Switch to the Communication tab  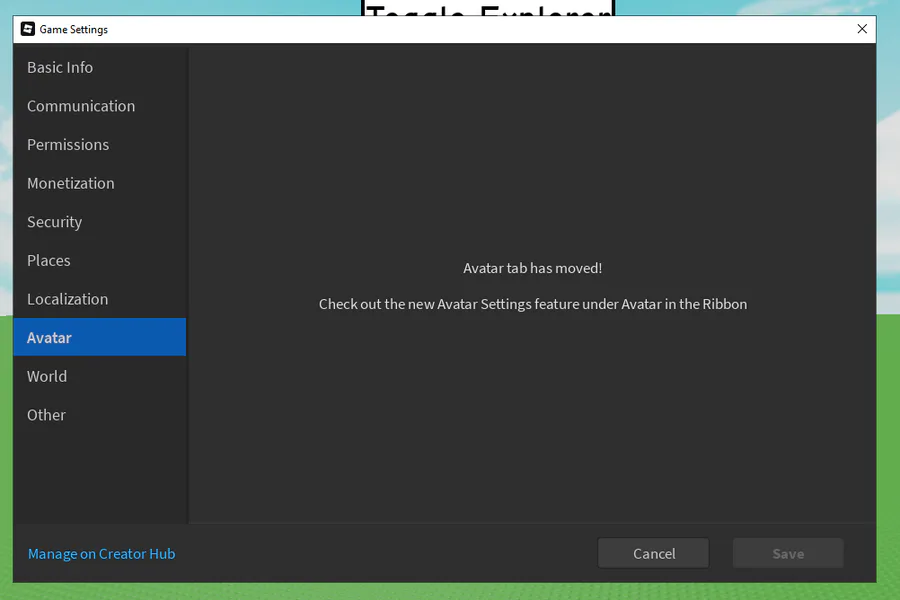coord(100,106)
